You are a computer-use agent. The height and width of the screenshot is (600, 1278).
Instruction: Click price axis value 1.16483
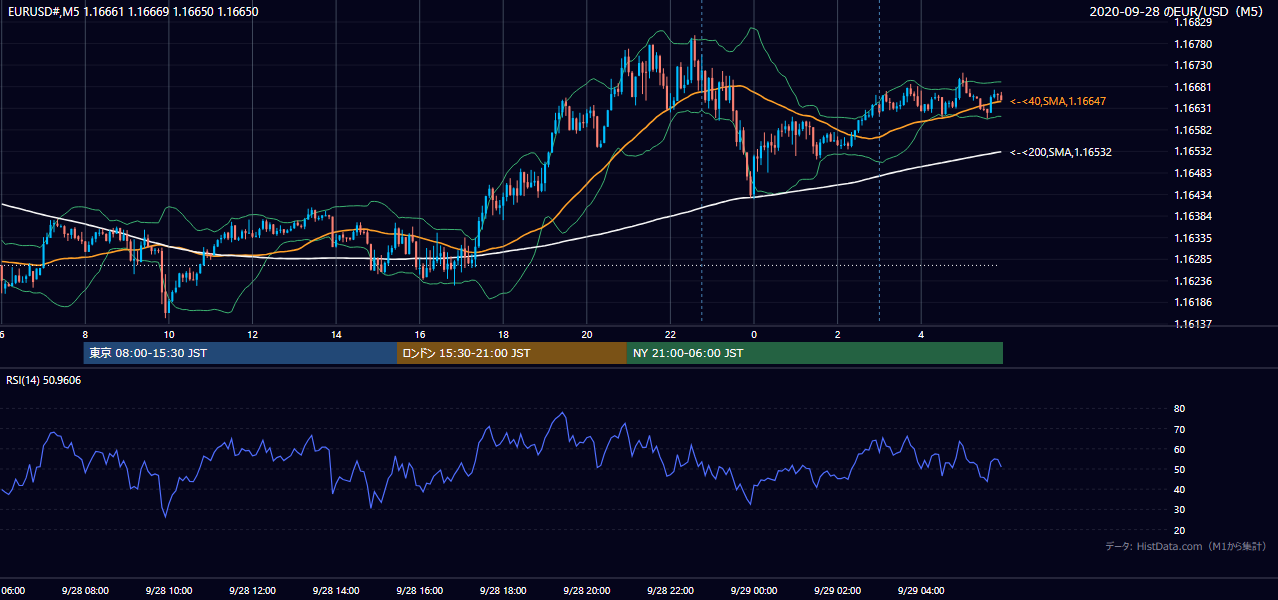point(1193,173)
